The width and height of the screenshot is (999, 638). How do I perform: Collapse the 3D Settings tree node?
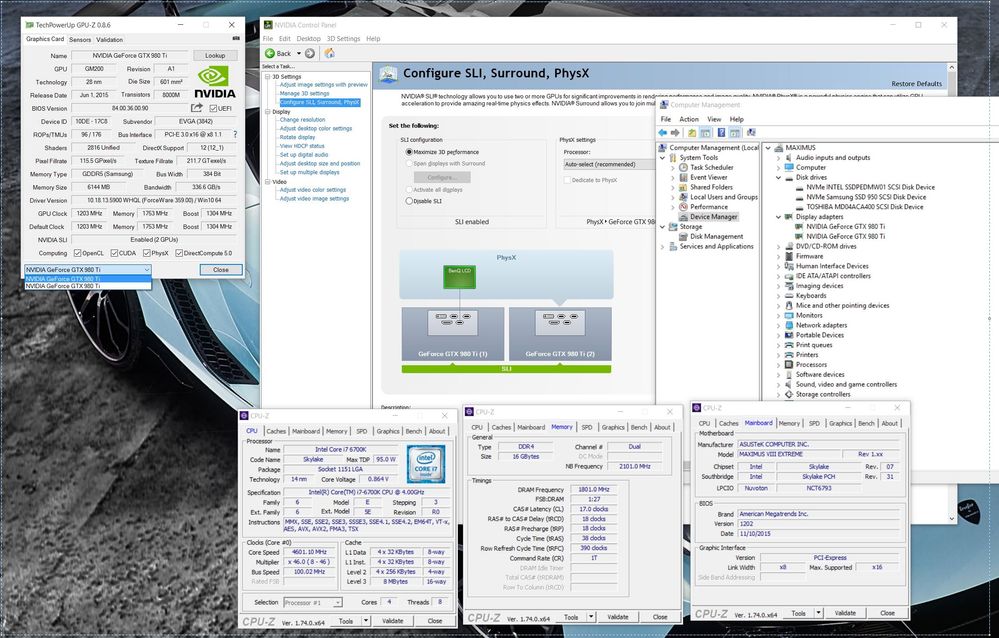(268, 76)
